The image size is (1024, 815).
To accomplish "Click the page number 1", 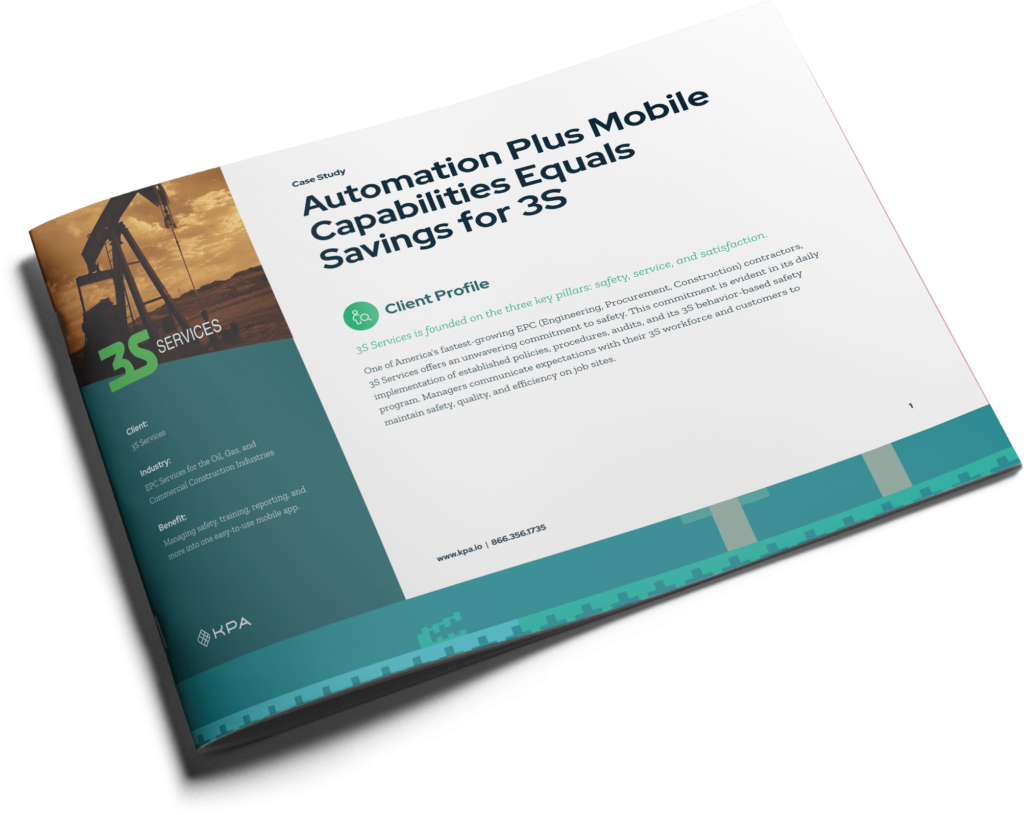I will coord(911,406).
